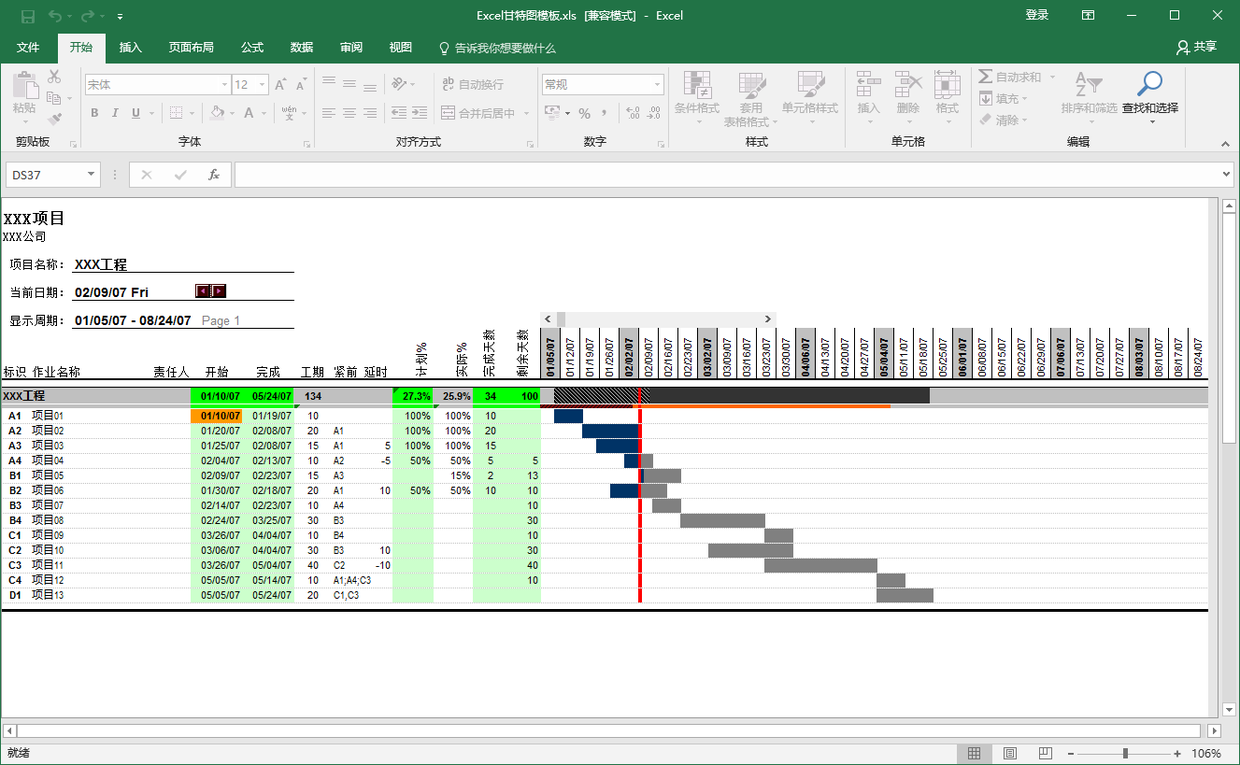Screen dimensions: 1240x765
Task: Toggle center horizontal alignment
Action: (x=350, y=113)
